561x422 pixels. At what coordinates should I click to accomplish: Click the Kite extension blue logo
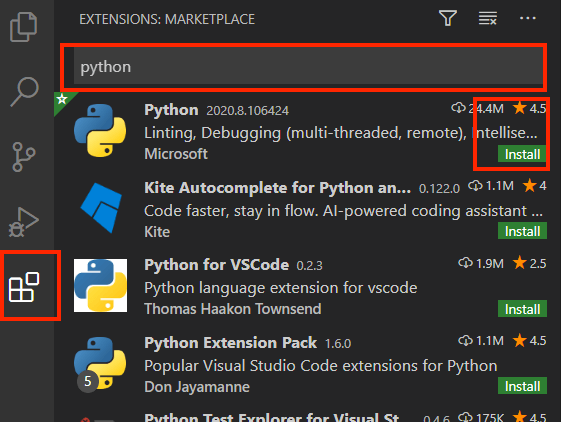[x=101, y=208]
